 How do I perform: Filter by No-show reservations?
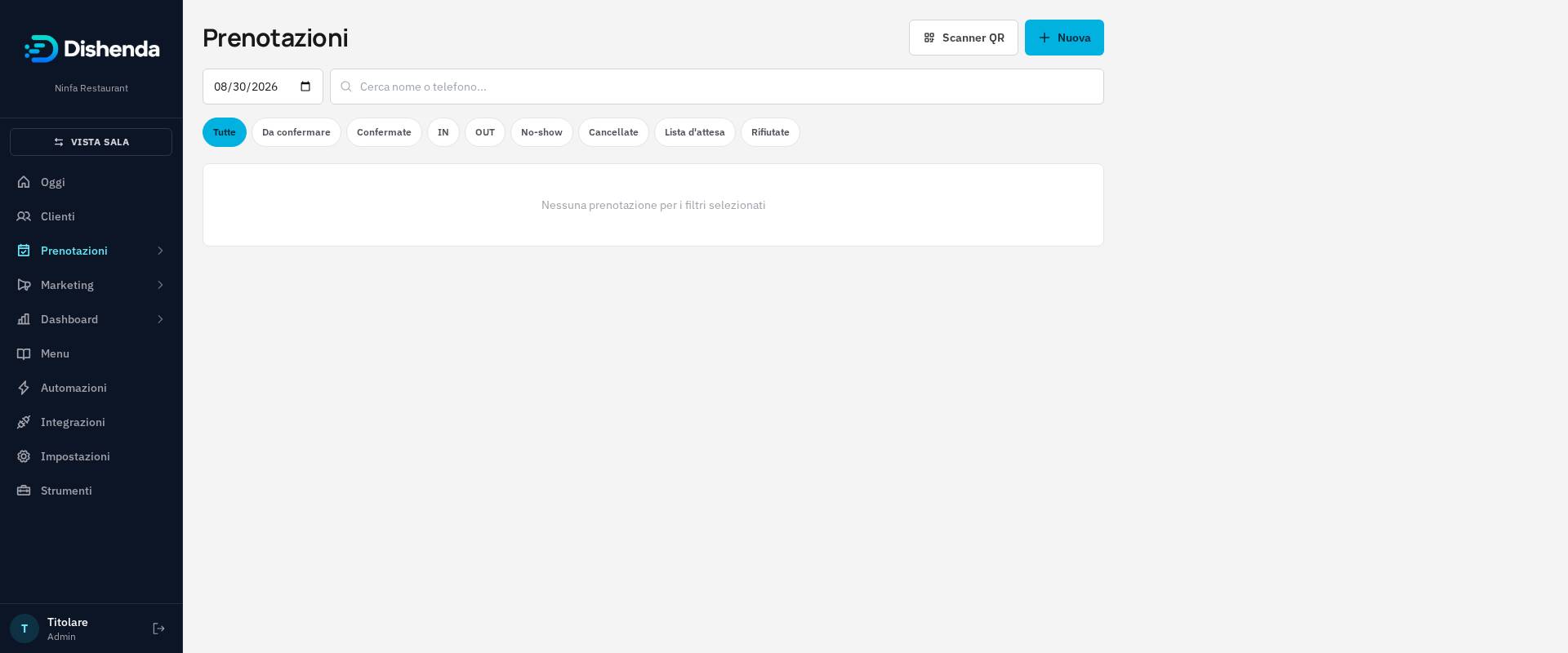coord(541,132)
